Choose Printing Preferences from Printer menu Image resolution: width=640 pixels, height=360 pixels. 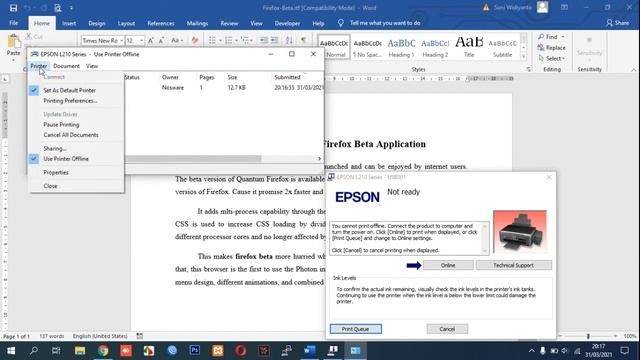pyautogui.click(x=70, y=101)
